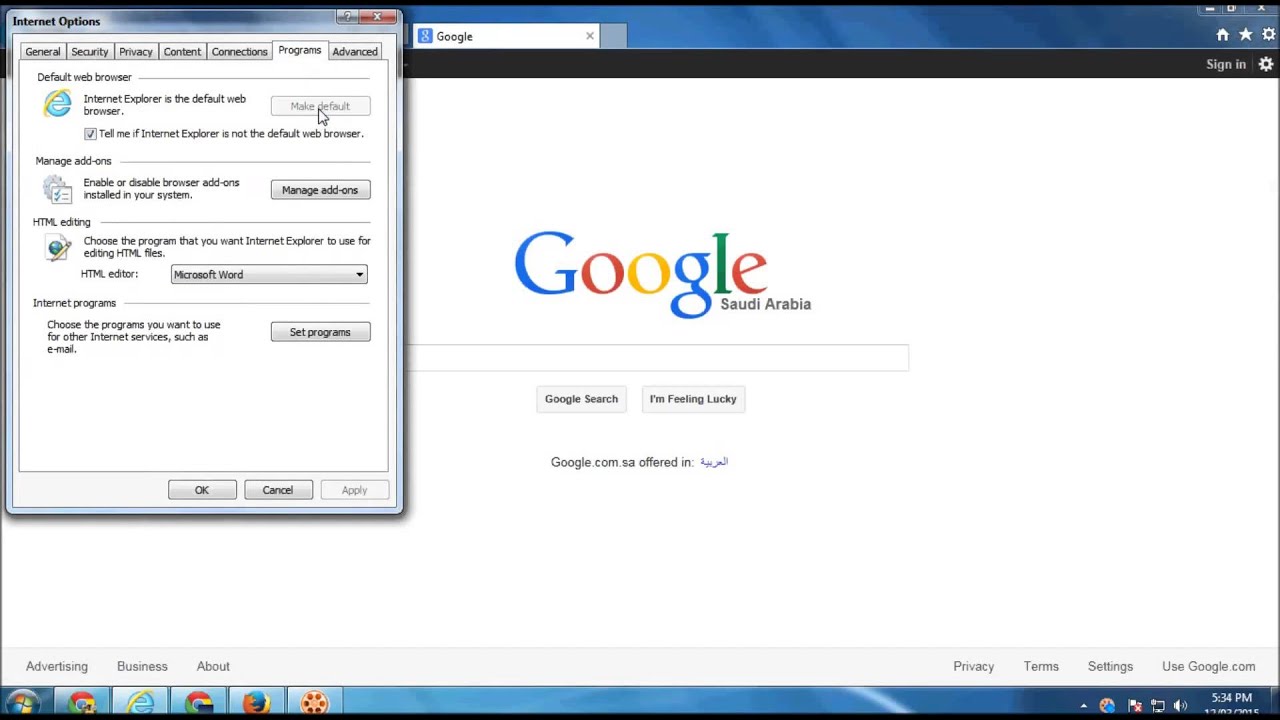Close the Google browser tab
The image size is (1280, 720).
pos(590,36)
